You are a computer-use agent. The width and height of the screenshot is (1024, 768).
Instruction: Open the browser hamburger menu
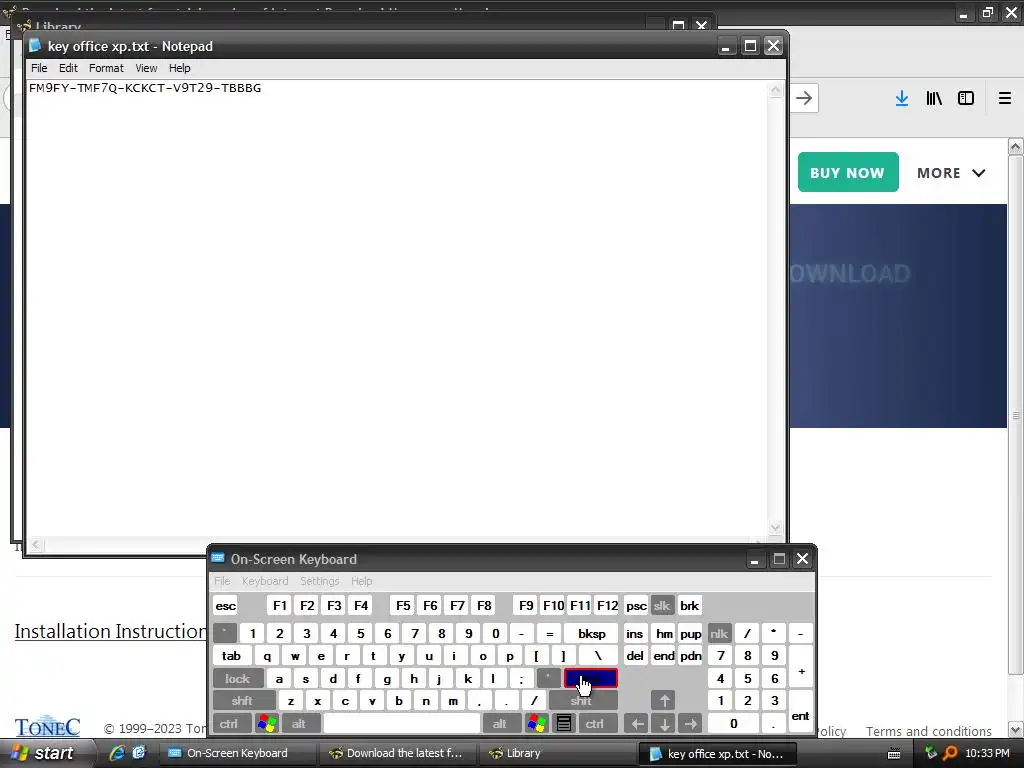[1005, 99]
